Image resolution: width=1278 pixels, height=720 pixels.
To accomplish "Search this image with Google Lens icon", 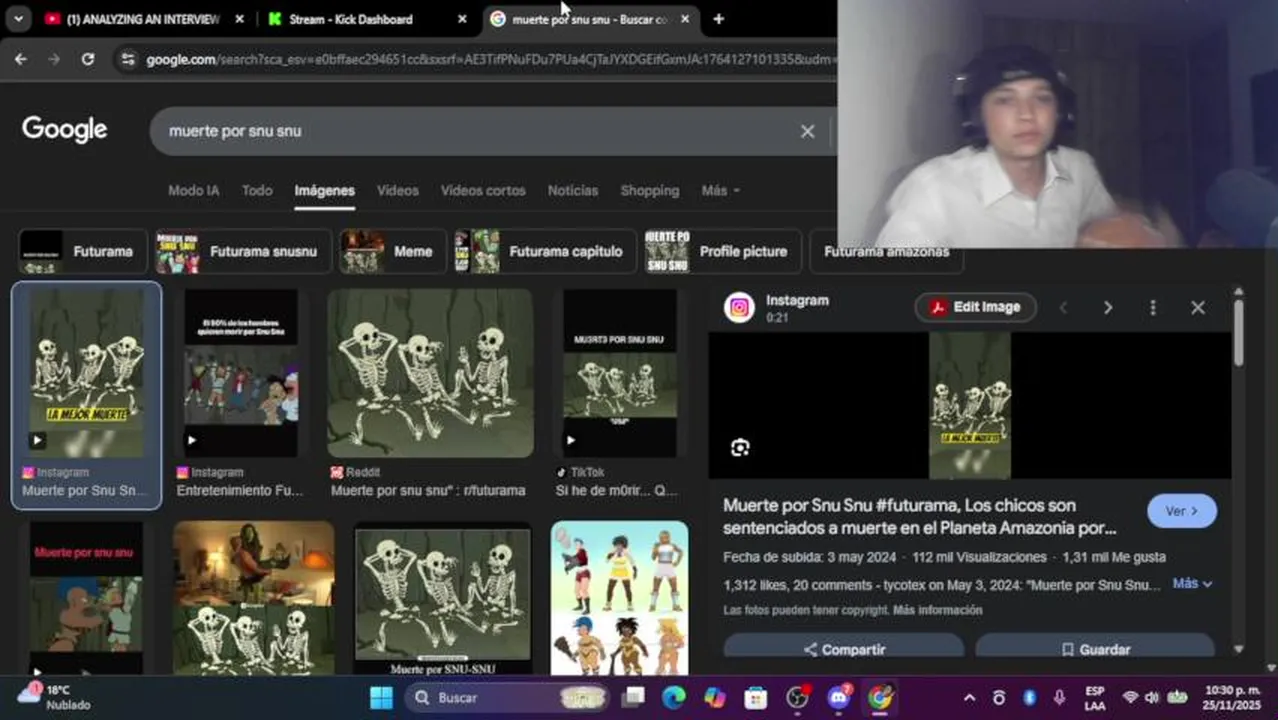I will 740,447.
